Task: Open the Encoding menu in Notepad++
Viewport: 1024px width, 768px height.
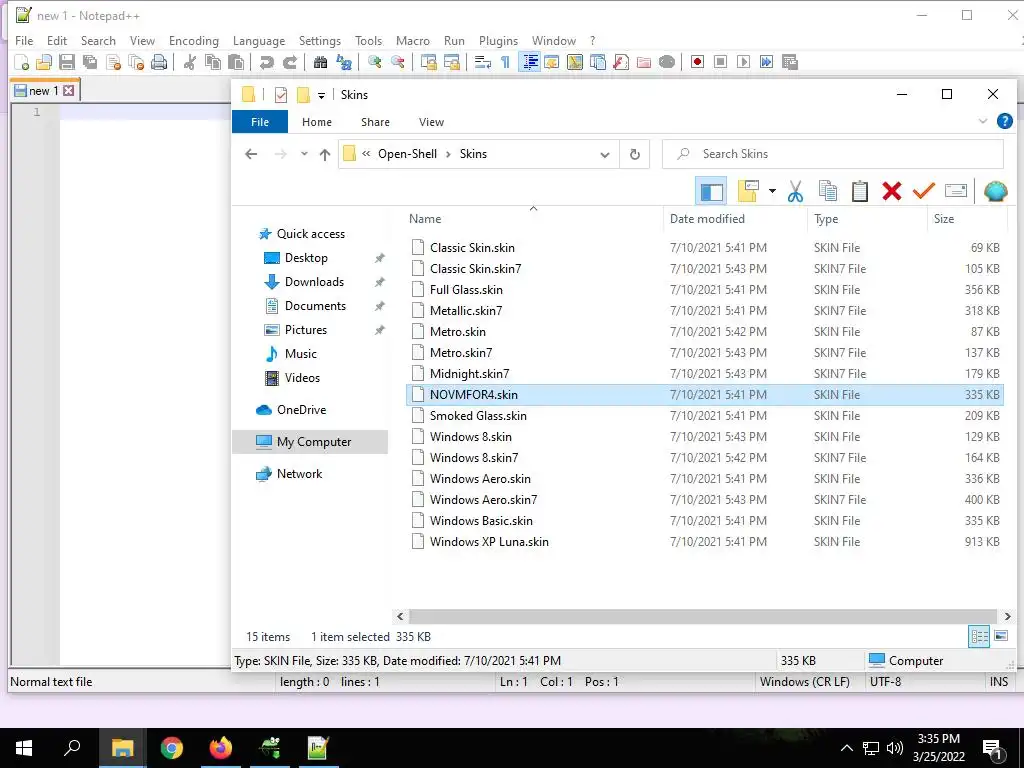Action: pos(194,40)
